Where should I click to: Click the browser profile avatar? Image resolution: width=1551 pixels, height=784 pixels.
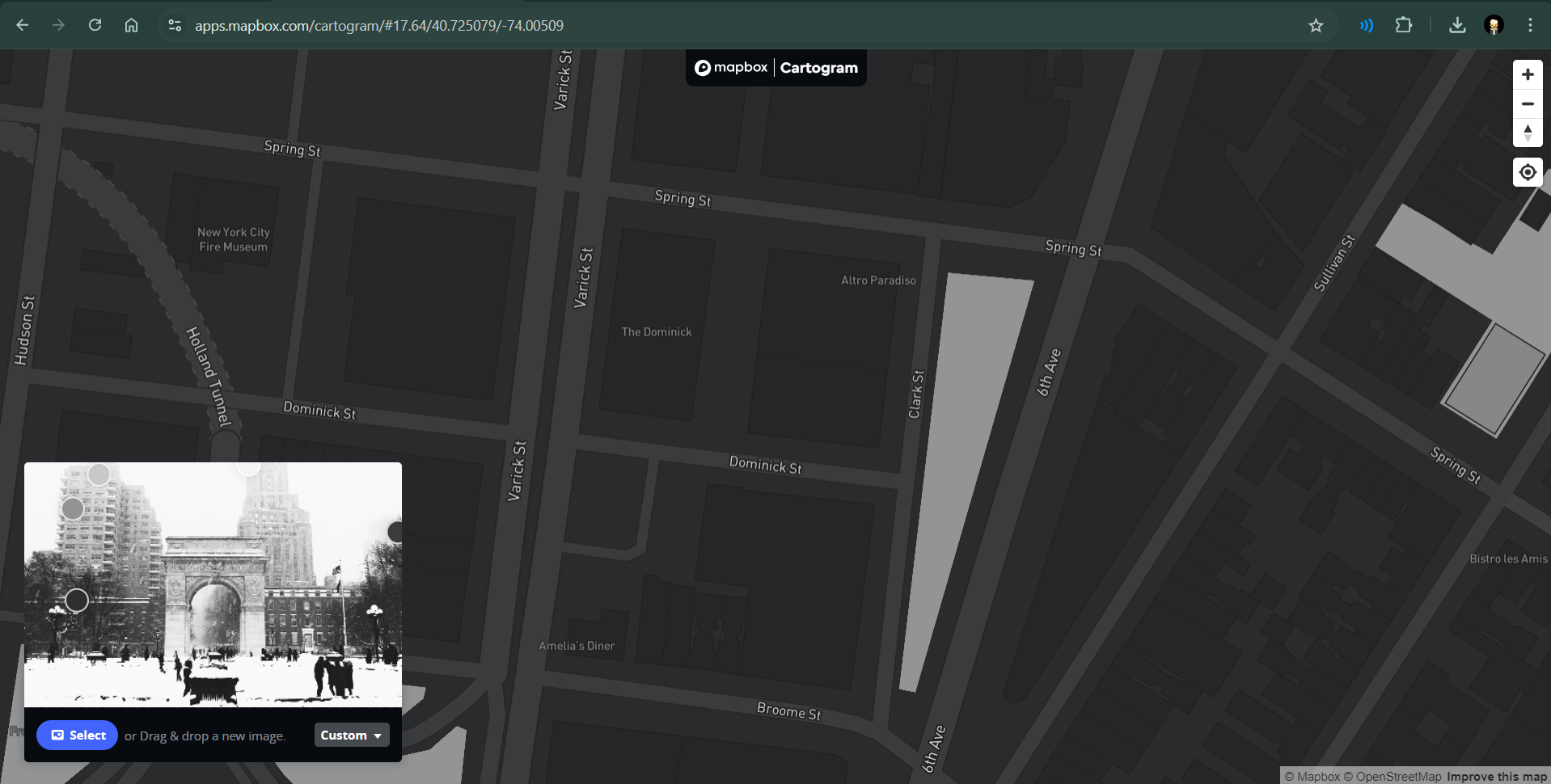click(1493, 25)
